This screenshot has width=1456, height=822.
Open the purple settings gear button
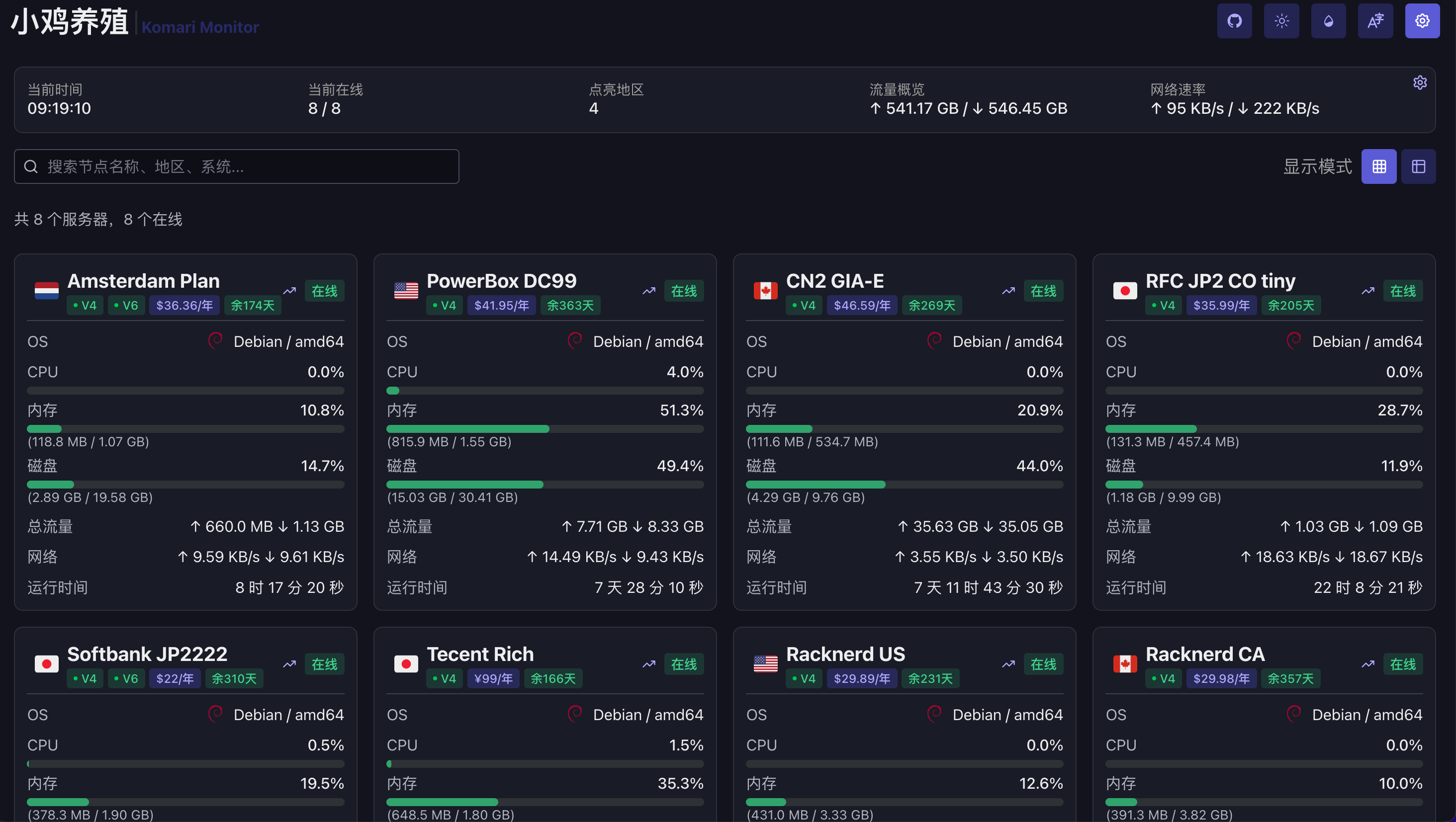pyautogui.click(x=1422, y=21)
